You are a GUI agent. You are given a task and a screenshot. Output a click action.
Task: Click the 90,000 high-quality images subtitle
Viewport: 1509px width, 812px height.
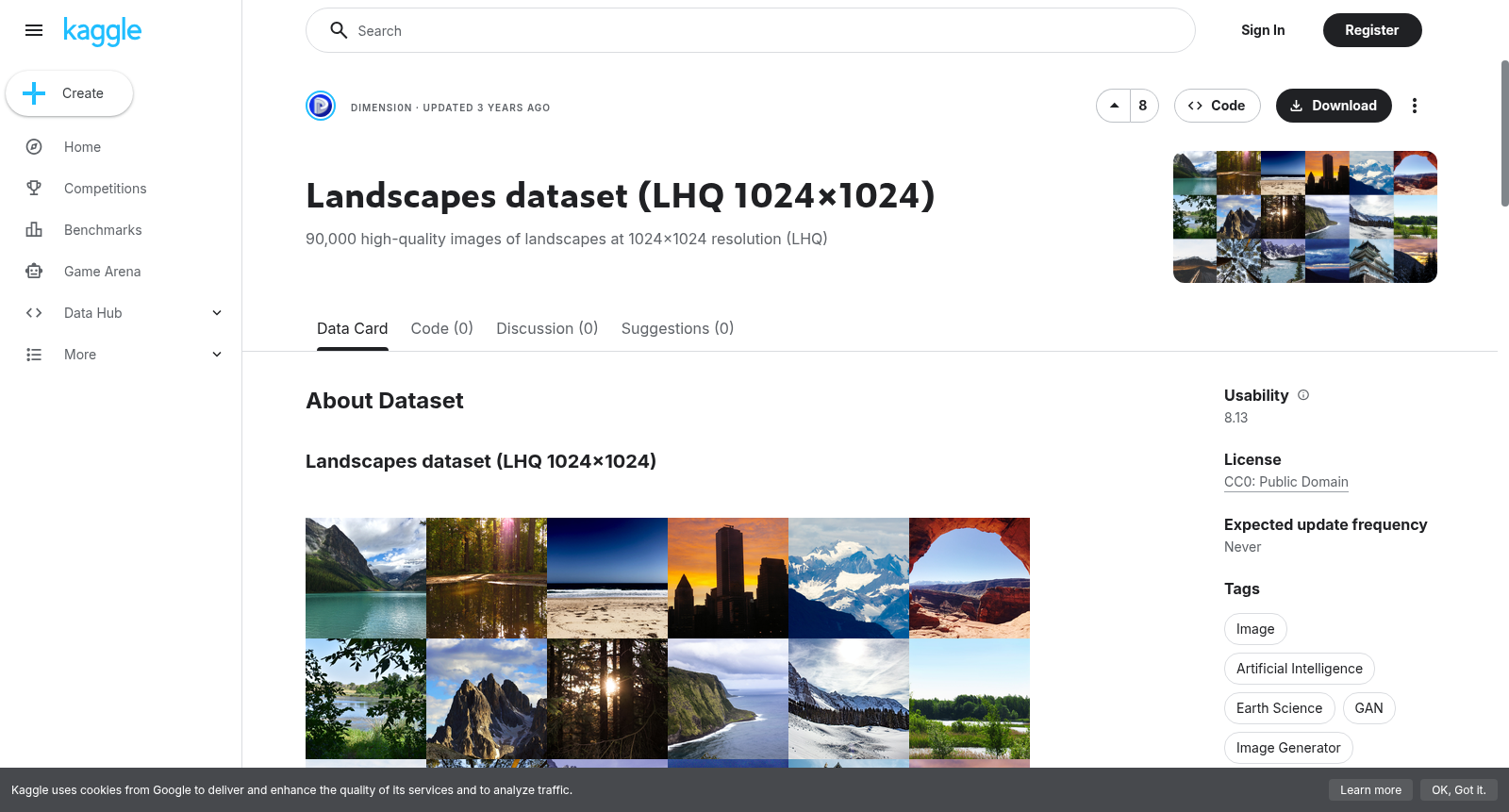(x=567, y=239)
